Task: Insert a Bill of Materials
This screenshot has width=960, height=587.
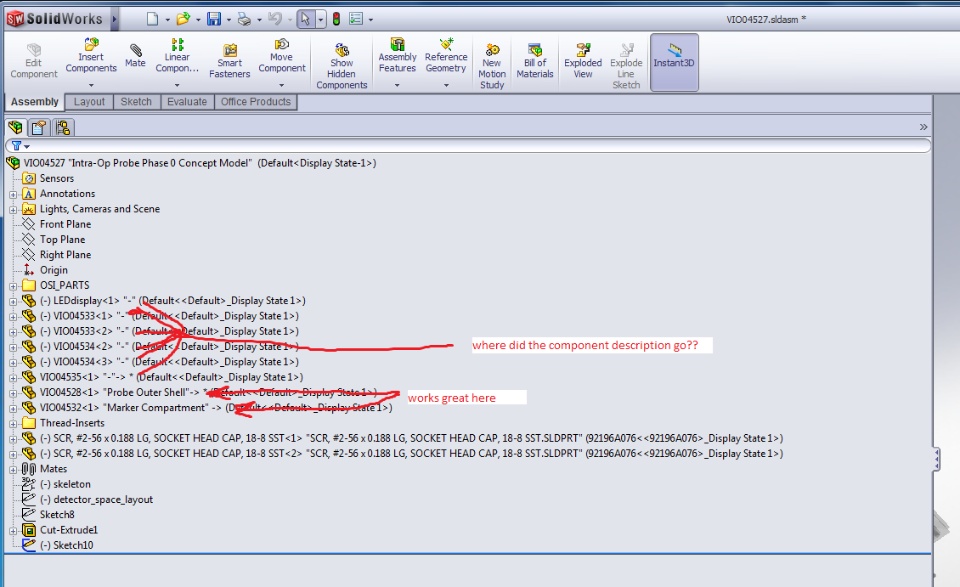Action: point(534,61)
